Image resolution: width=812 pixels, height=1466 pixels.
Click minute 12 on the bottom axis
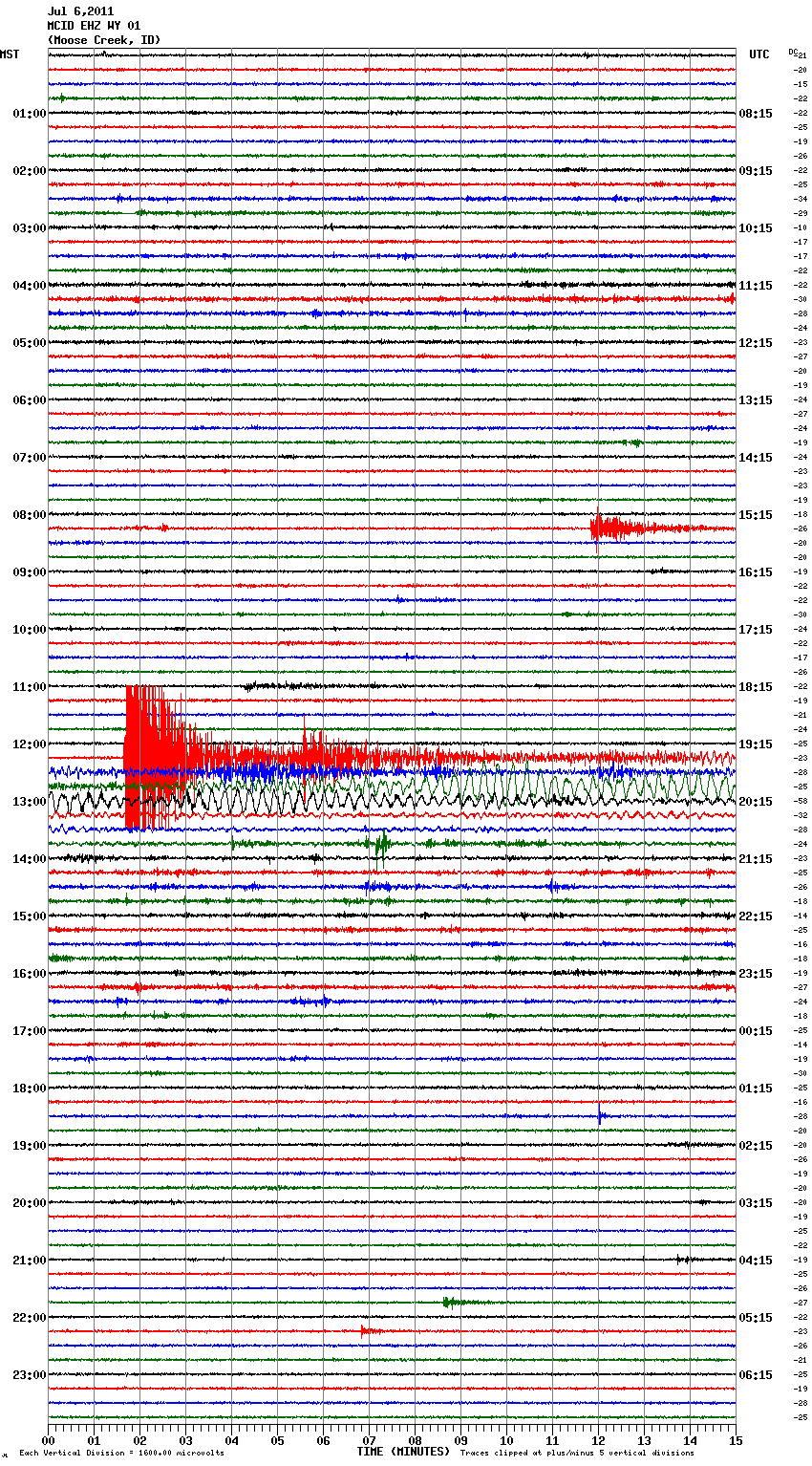[599, 1439]
